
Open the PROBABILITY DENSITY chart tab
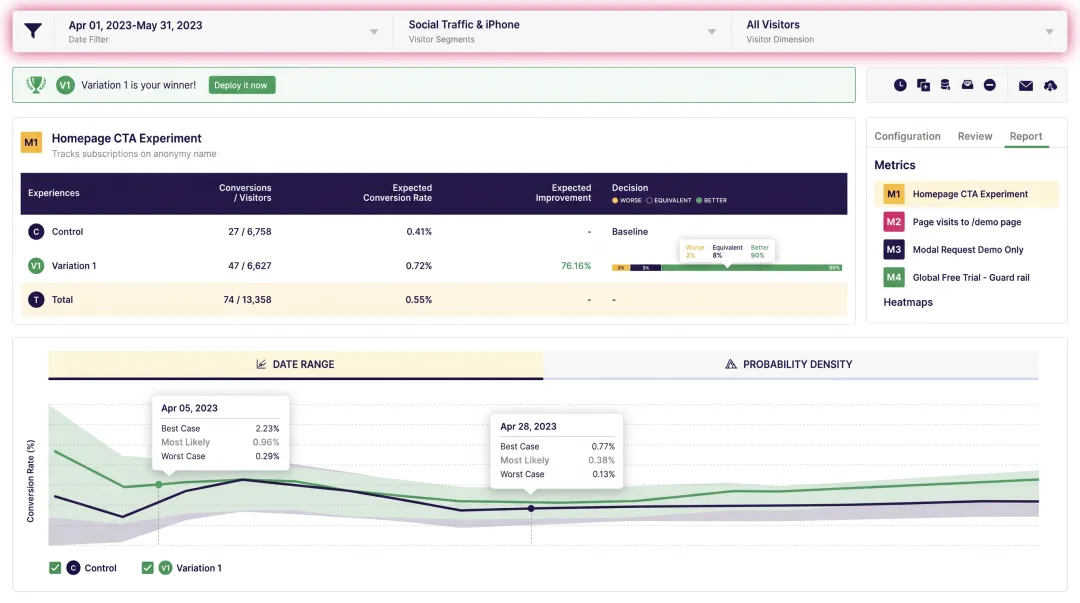tap(790, 364)
